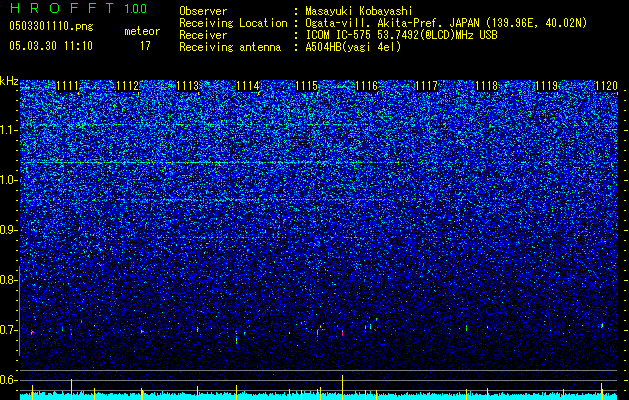The height and width of the screenshot is (400, 629).
Task: Click the 1117 time marker
Action: pyautogui.click(x=426, y=86)
